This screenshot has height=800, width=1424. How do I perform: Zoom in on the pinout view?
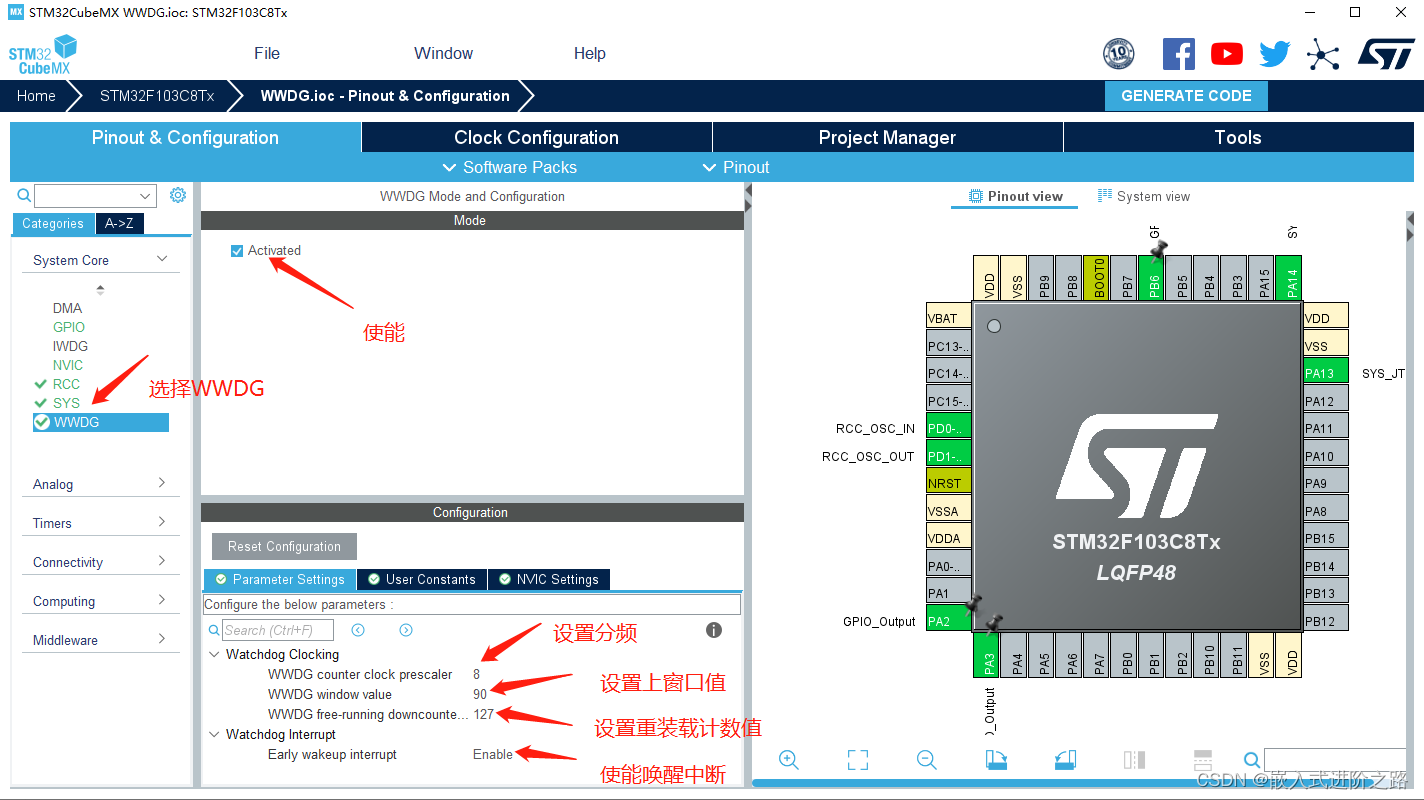[x=789, y=760]
